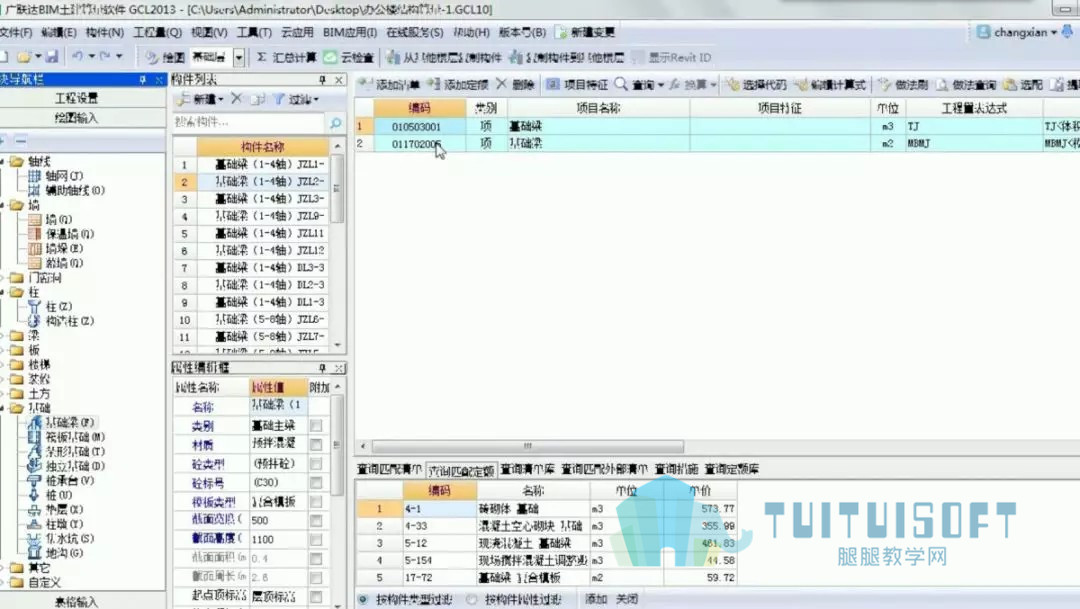Click 添加清单 add list item
Image resolution: width=1080 pixels, height=609 pixels.
point(389,85)
